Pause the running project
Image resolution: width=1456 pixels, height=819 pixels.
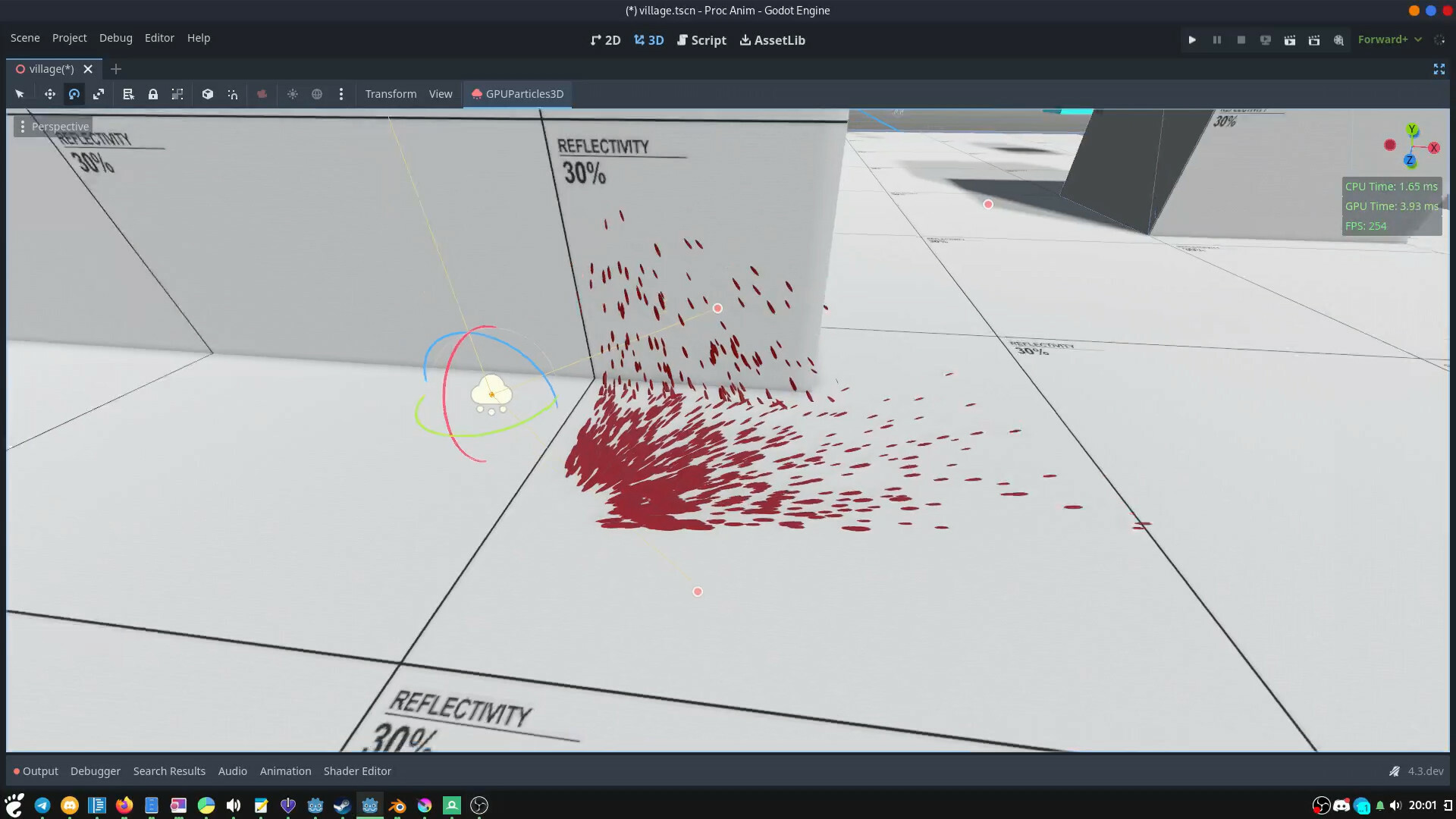[x=1217, y=40]
